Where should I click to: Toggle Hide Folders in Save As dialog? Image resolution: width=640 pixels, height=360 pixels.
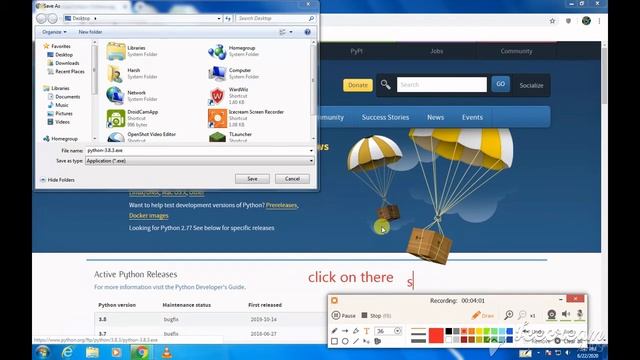57,180
